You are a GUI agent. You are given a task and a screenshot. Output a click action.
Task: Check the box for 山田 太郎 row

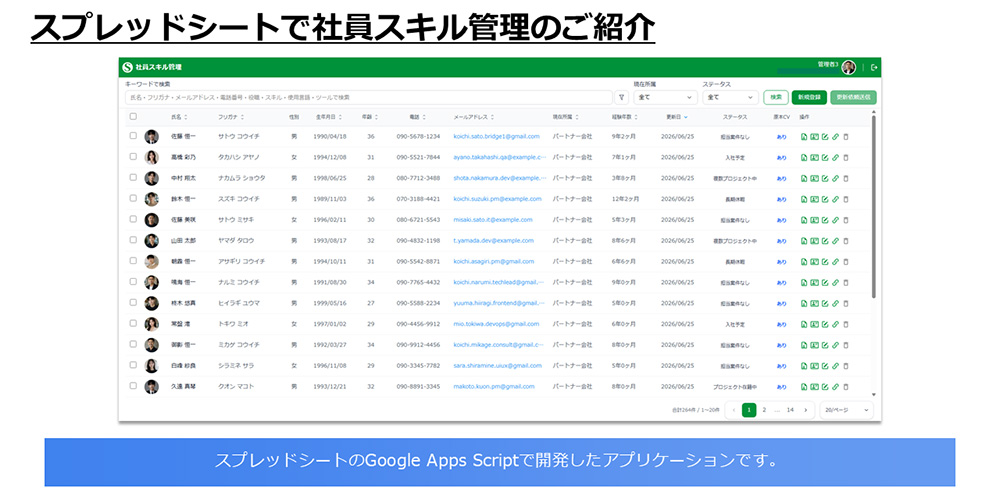133,240
